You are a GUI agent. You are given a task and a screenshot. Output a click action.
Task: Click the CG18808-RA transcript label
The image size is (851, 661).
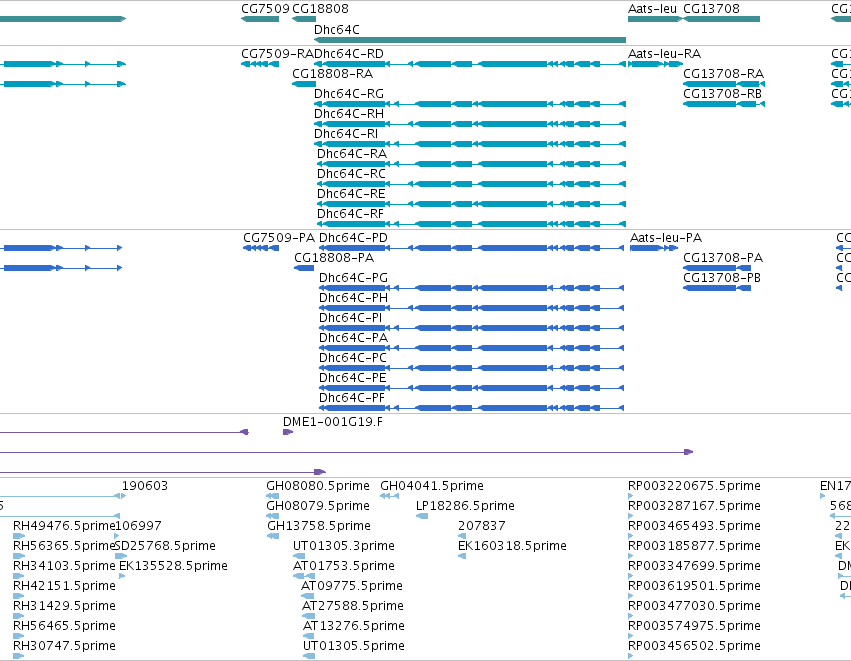point(332,74)
